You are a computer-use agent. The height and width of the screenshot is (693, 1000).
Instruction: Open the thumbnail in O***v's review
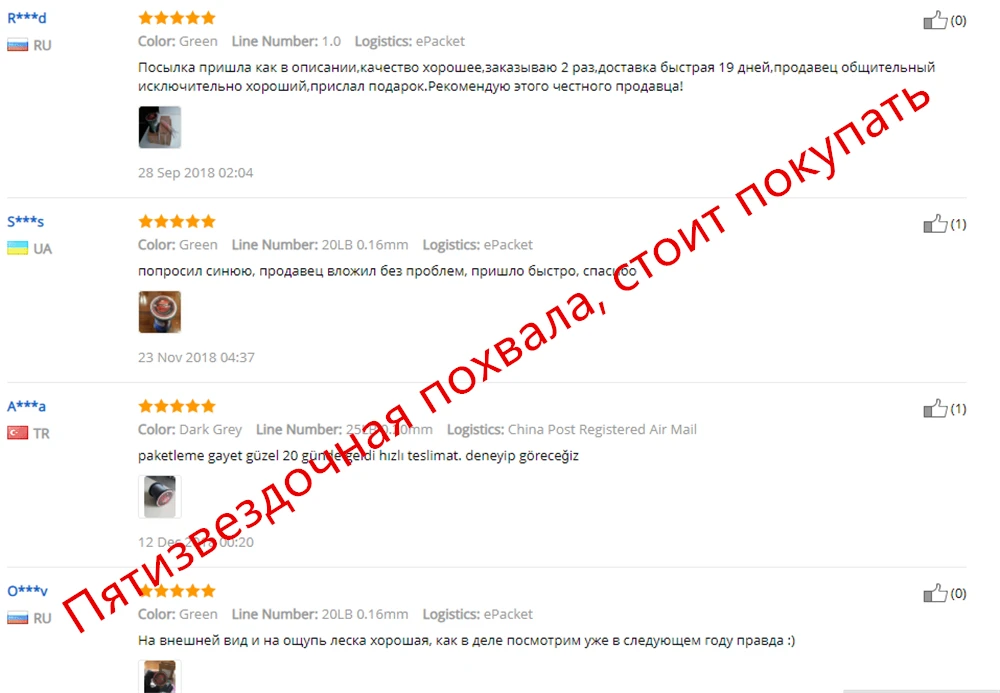pos(159,676)
